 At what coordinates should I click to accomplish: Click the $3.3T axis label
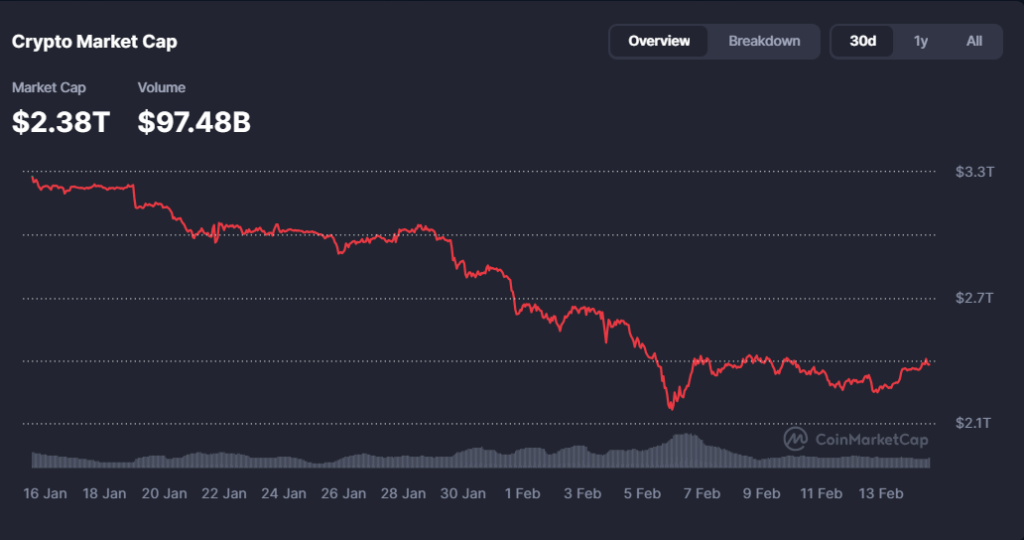point(973,172)
